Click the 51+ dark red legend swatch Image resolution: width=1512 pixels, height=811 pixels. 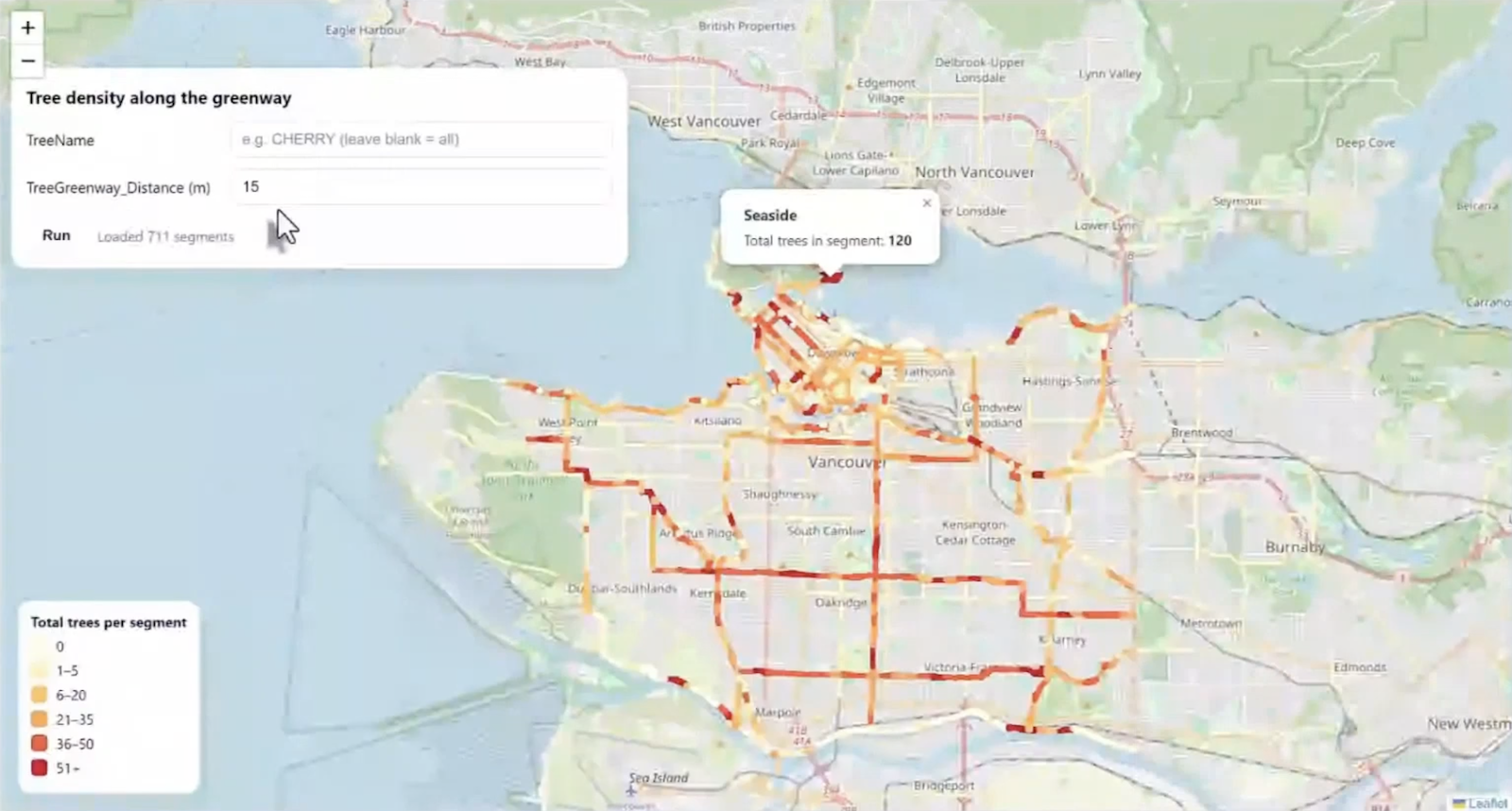pos(39,768)
